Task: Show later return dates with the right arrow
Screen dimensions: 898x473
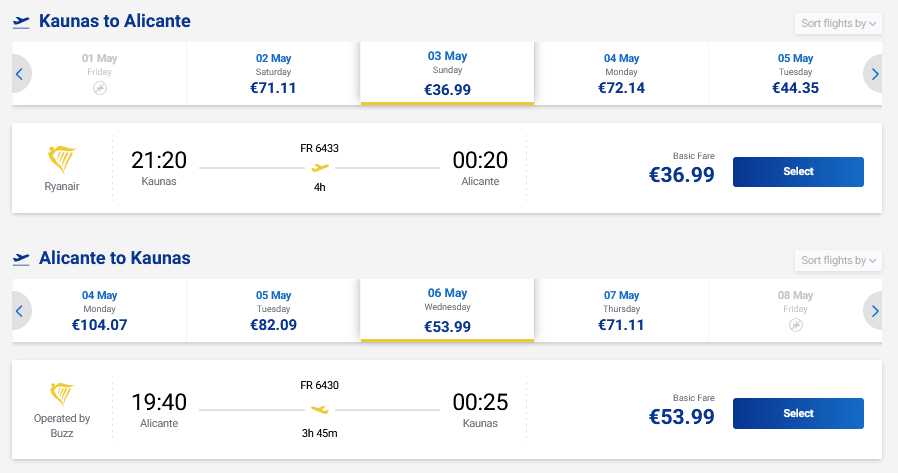Action: tap(875, 311)
